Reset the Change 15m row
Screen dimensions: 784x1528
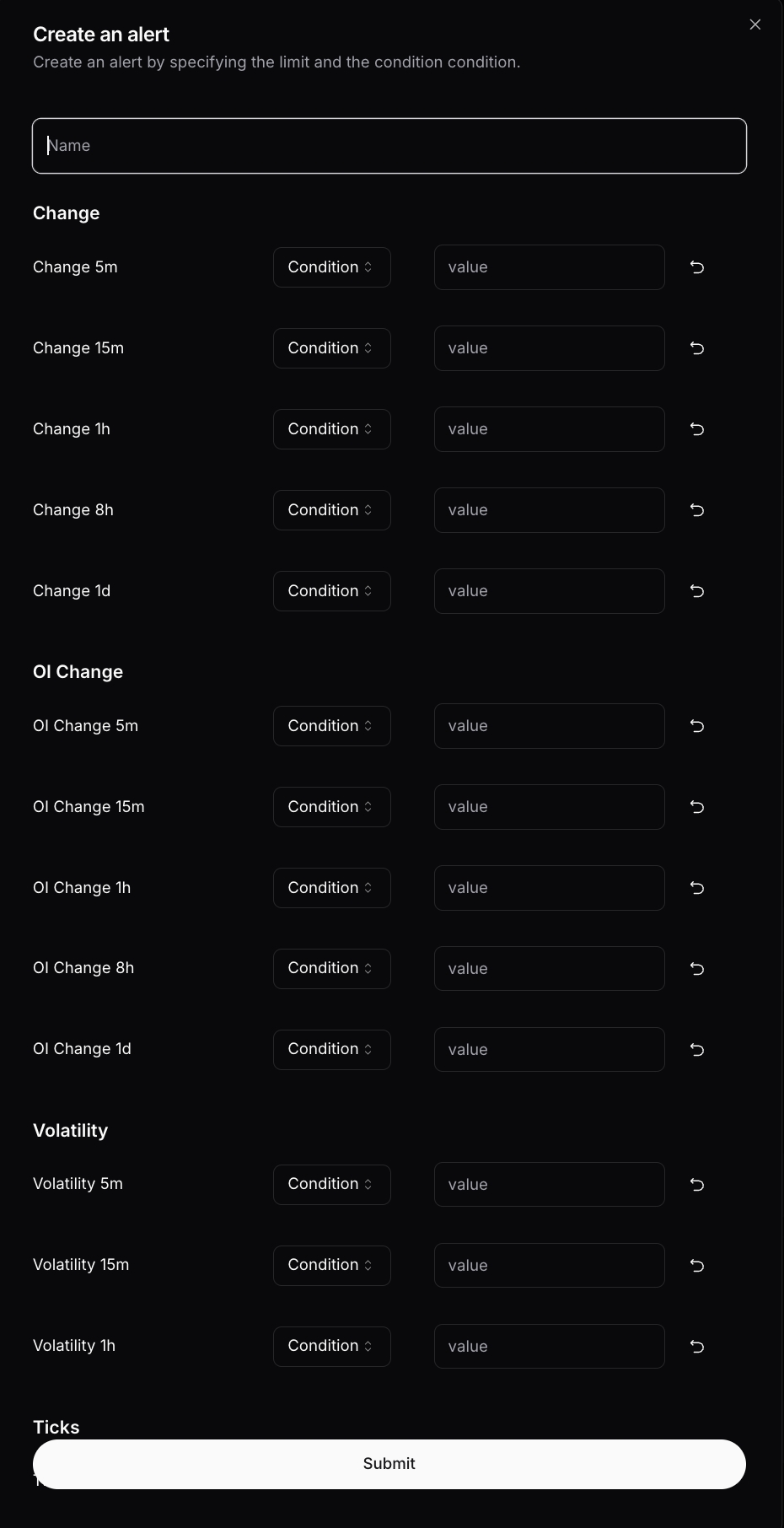pyautogui.click(x=697, y=348)
